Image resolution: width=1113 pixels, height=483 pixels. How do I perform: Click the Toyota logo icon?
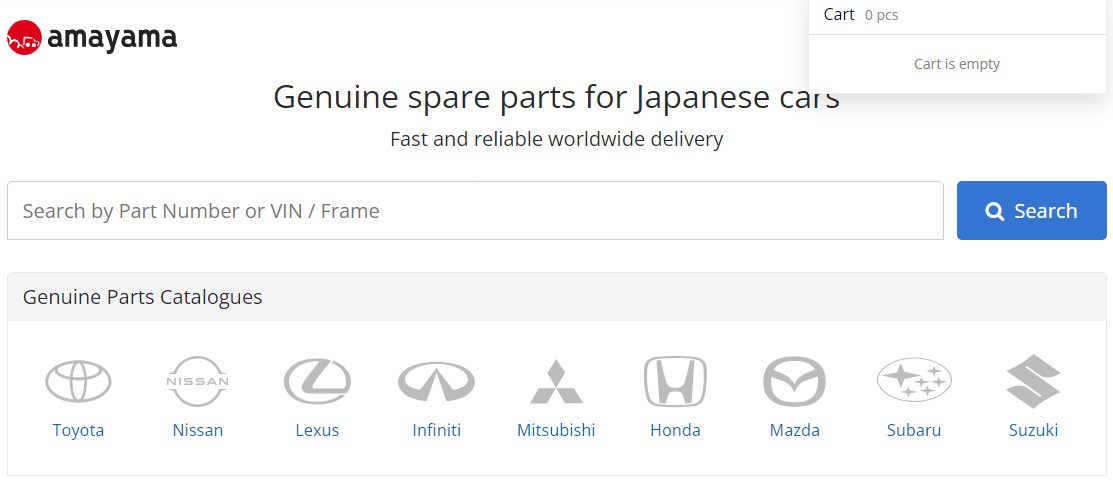(78, 381)
